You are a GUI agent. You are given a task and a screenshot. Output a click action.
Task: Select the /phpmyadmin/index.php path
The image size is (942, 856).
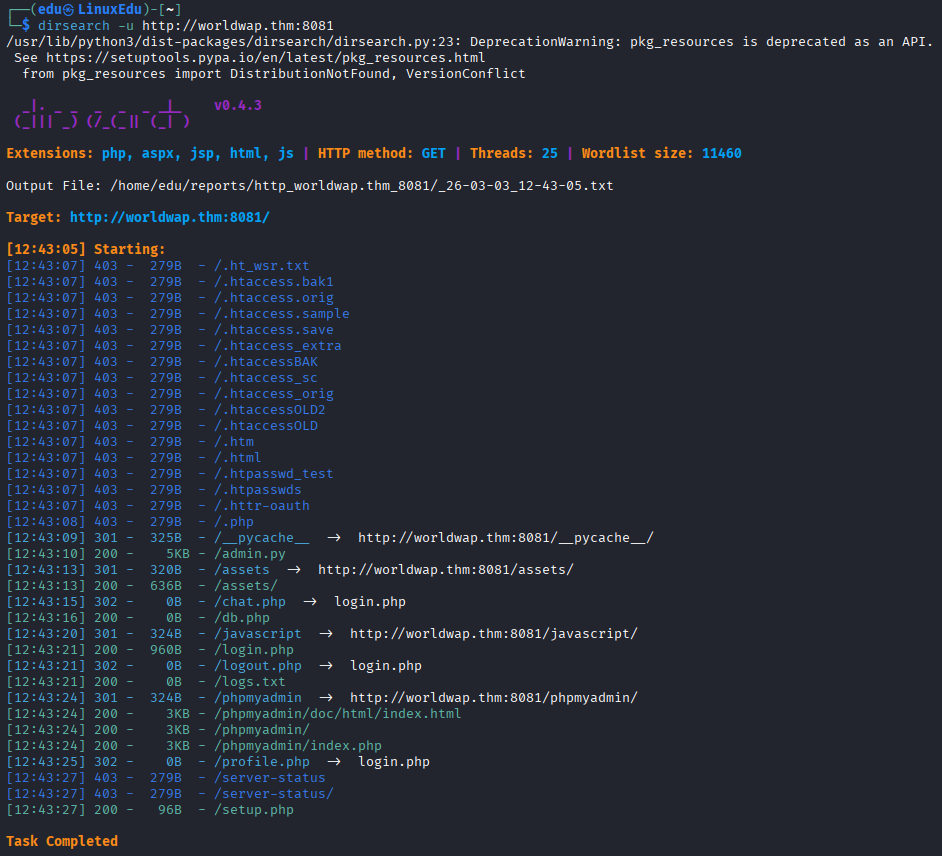pos(298,745)
